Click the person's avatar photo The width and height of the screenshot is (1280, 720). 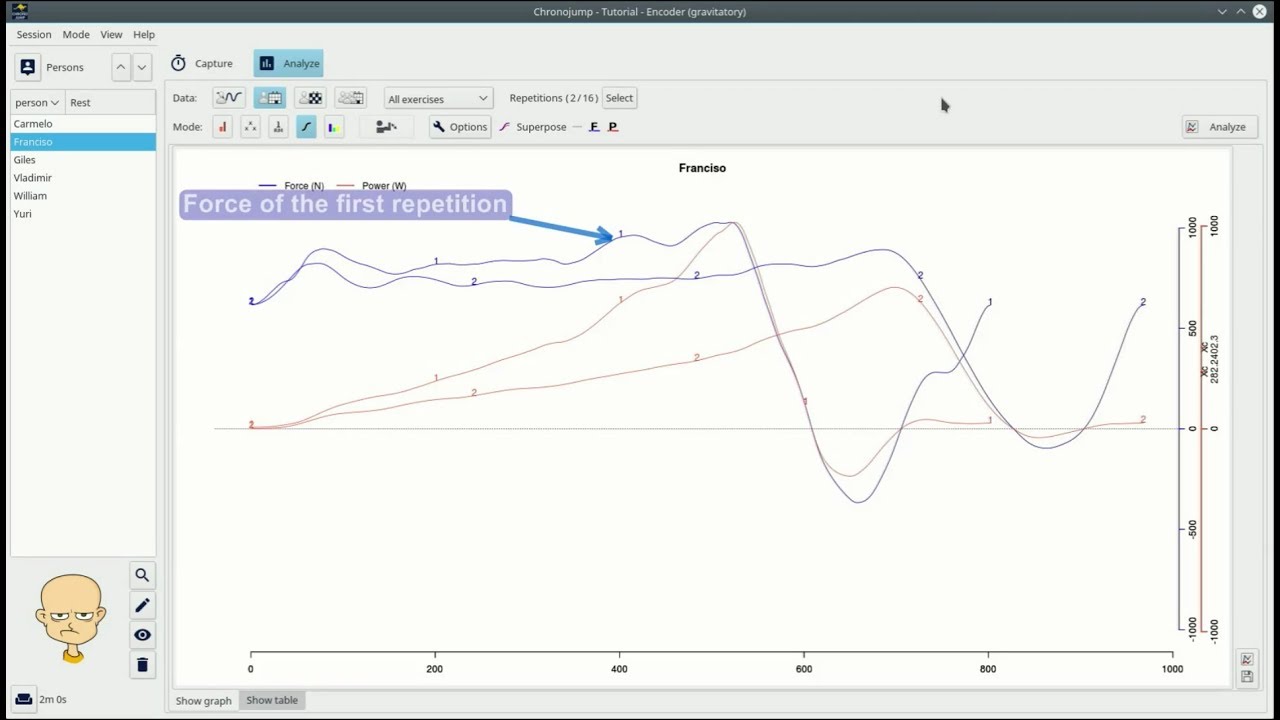click(x=71, y=618)
